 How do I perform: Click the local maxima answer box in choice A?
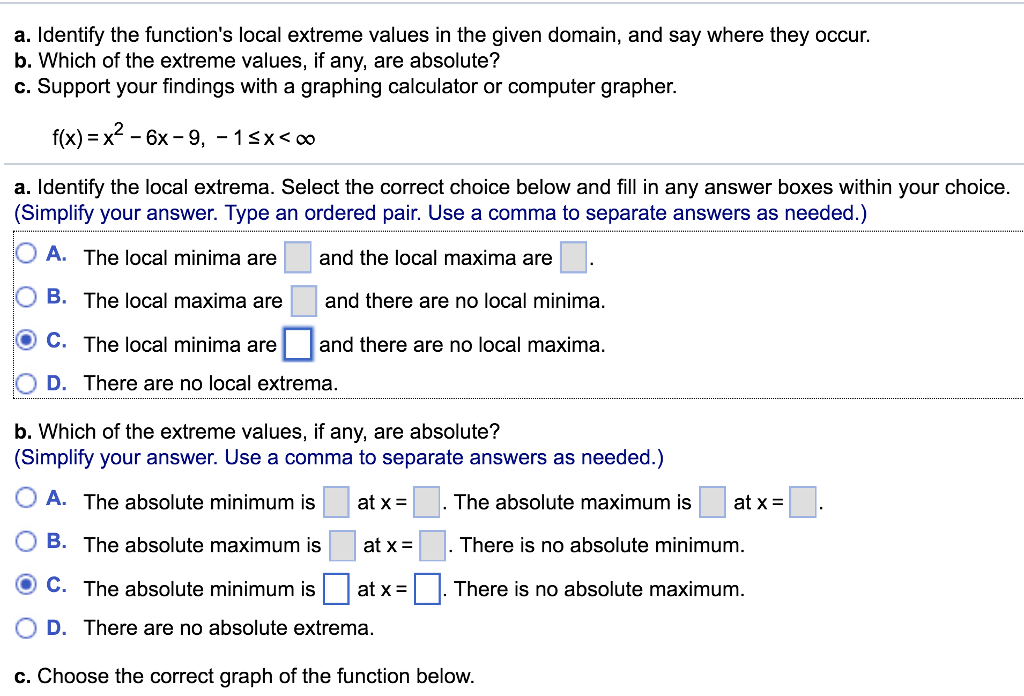click(x=572, y=257)
